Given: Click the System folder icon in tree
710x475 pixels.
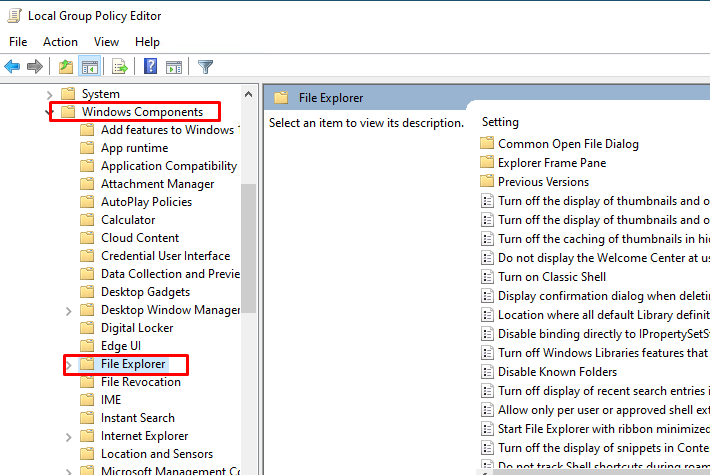Looking at the screenshot, I should coord(68,94).
